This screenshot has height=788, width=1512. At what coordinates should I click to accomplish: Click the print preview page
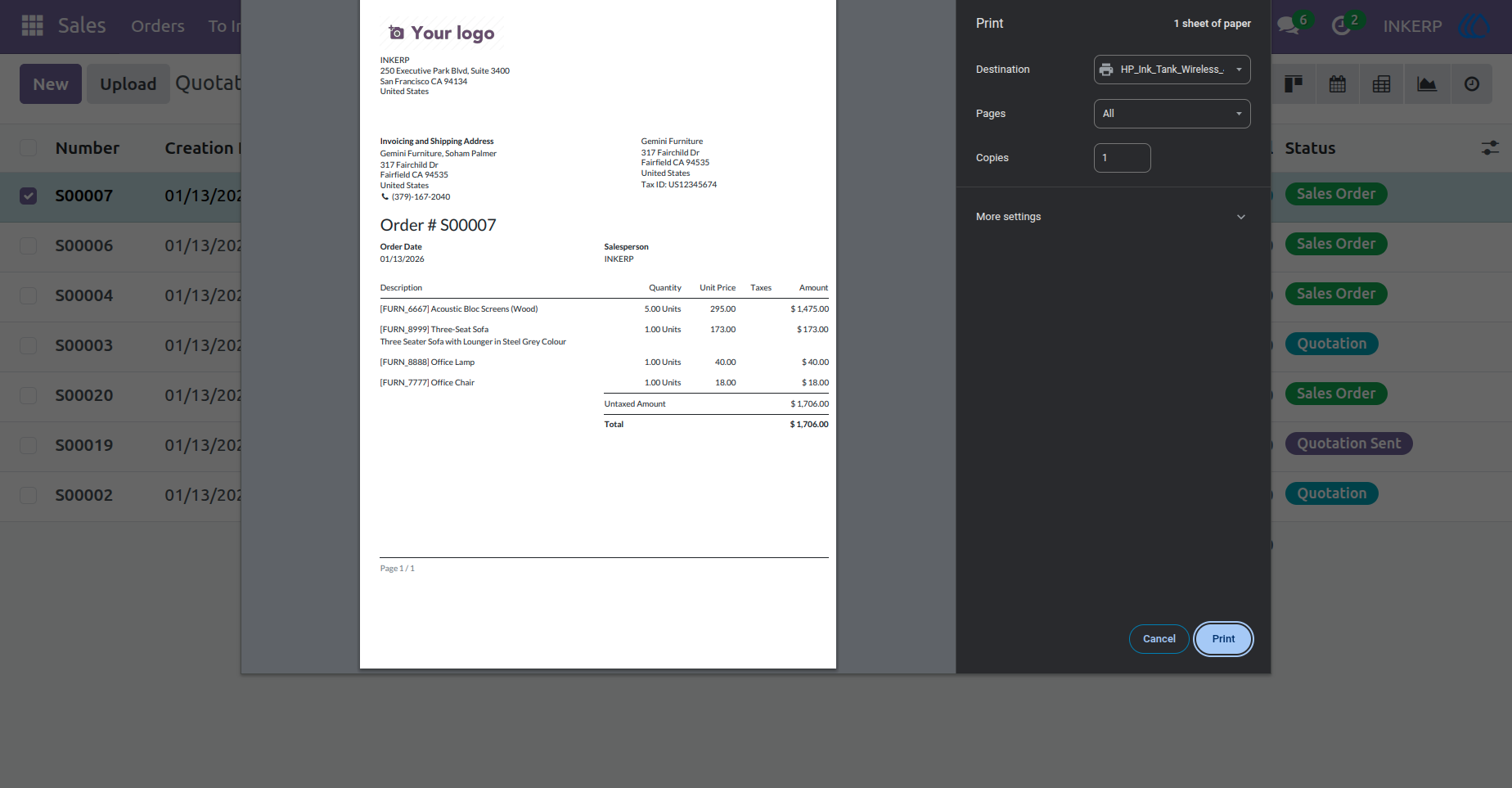tap(598, 334)
